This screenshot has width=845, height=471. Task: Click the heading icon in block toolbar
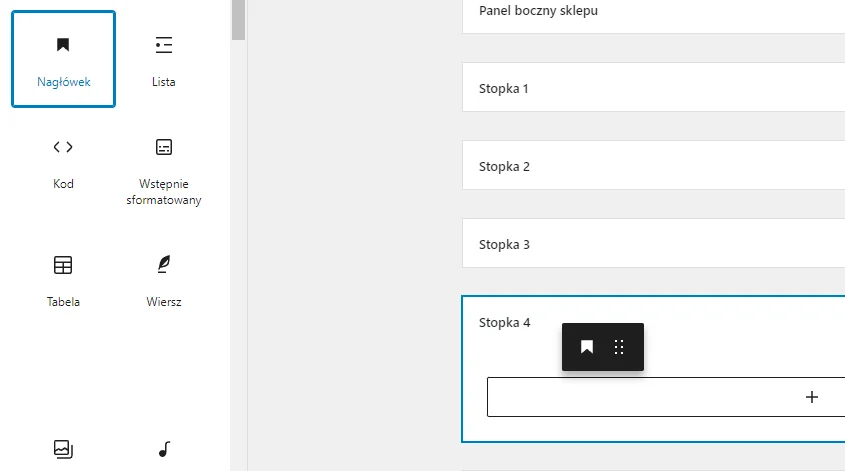coord(587,347)
